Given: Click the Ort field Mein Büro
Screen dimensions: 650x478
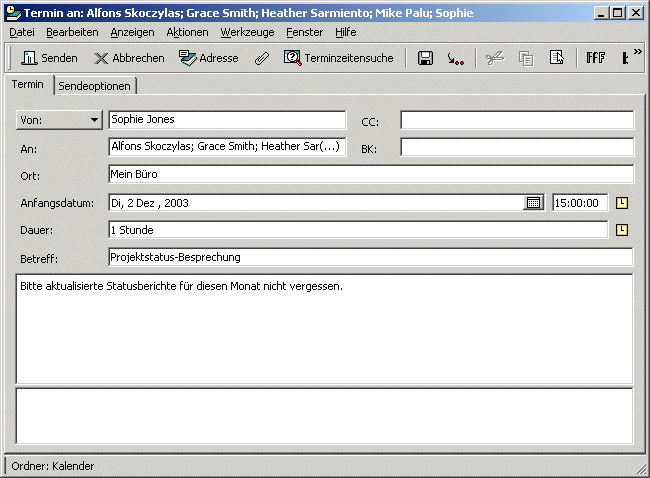Looking at the screenshot, I should 371,174.
